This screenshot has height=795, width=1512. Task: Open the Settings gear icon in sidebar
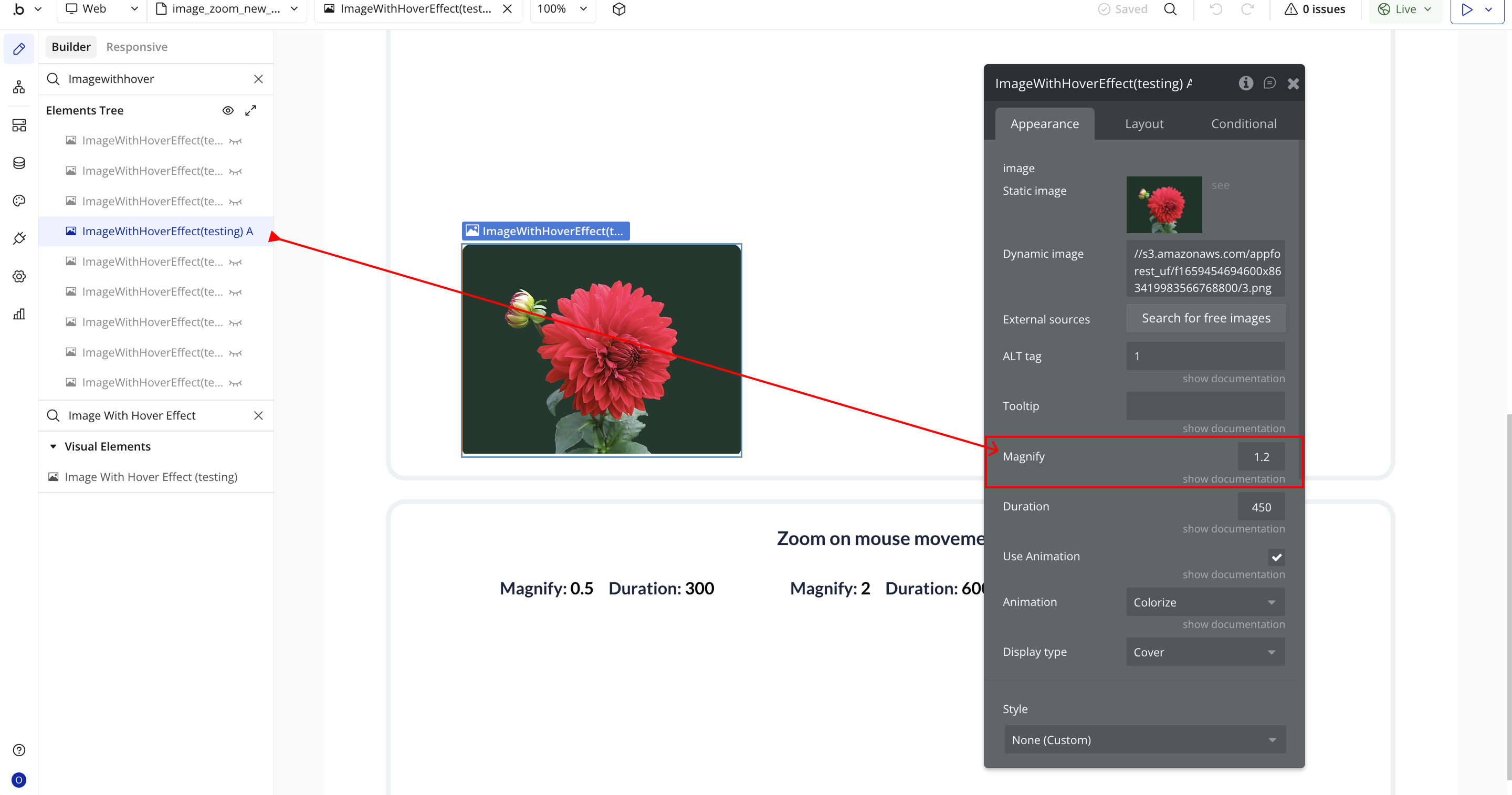coord(19,276)
